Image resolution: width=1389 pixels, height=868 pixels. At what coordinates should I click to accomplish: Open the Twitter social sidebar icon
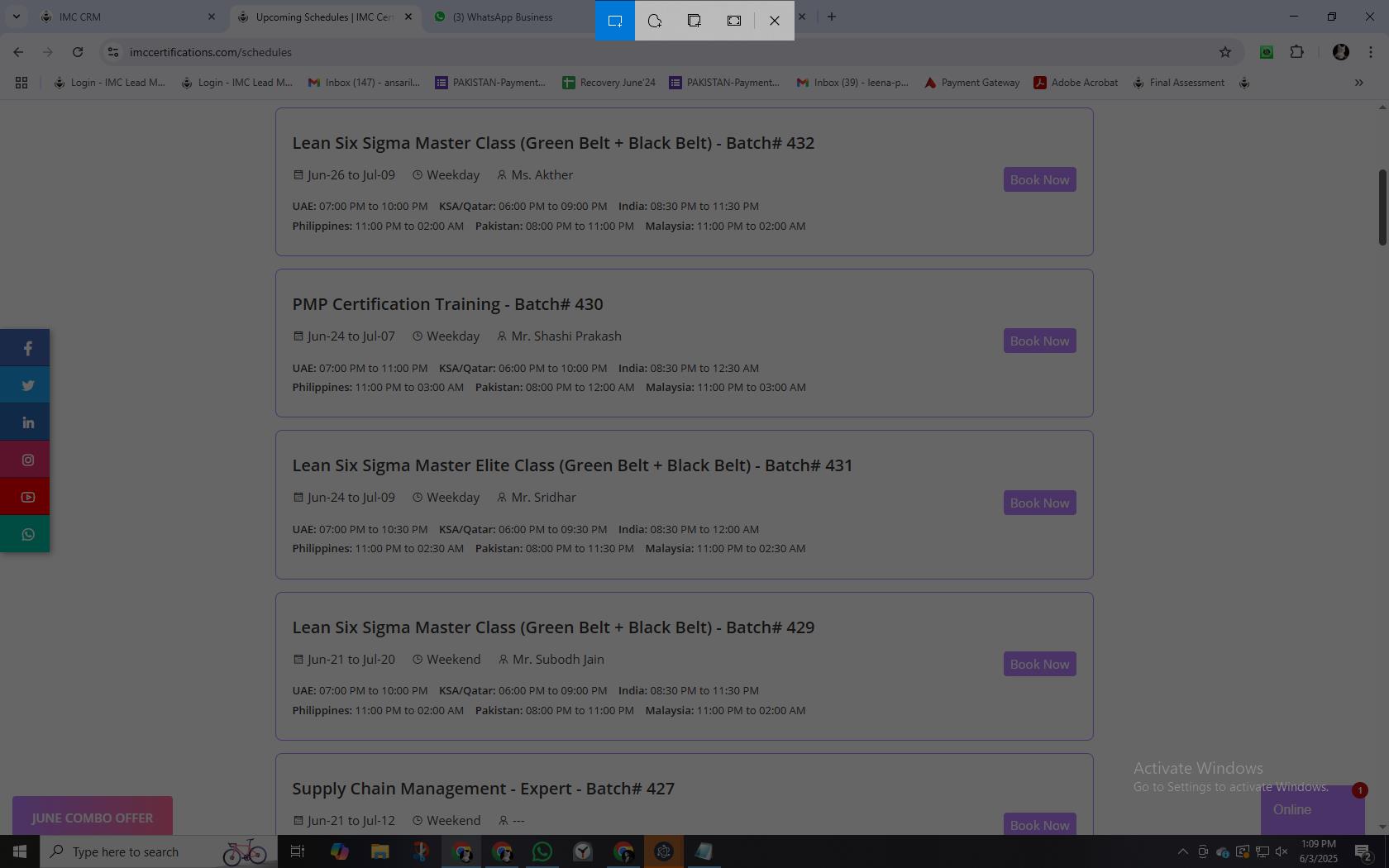(25, 385)
